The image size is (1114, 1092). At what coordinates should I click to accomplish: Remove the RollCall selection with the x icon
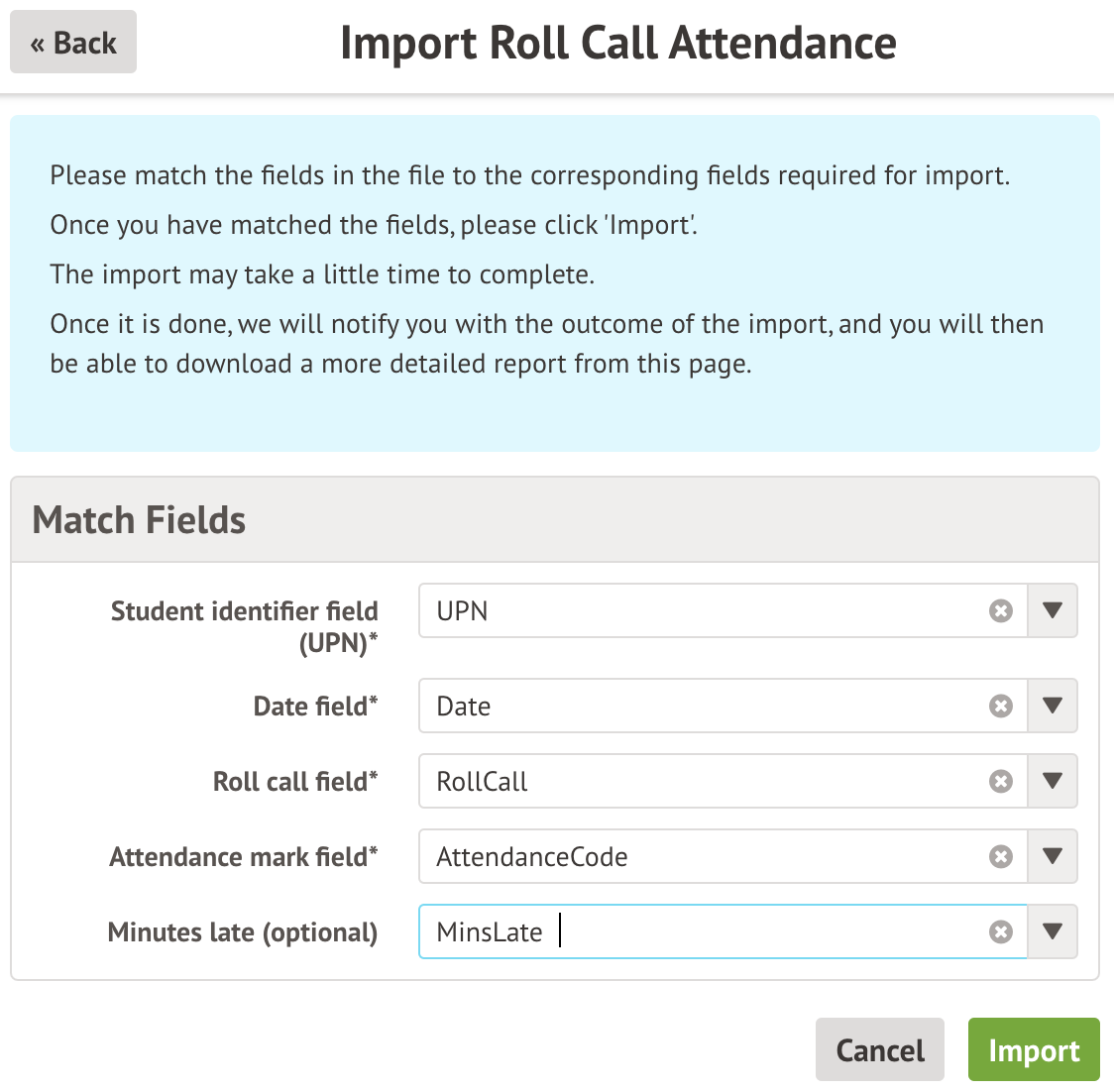click(x=1001, y=781)
